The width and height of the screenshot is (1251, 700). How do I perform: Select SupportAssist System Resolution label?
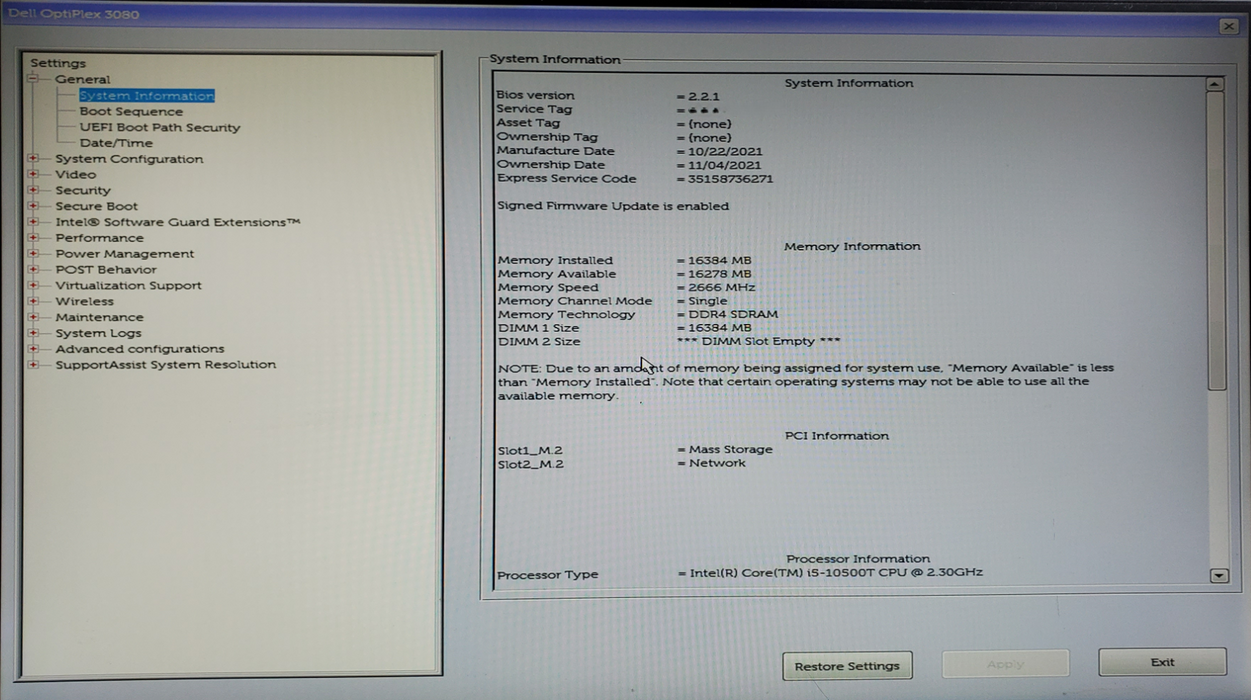click(x=166, y=365)
